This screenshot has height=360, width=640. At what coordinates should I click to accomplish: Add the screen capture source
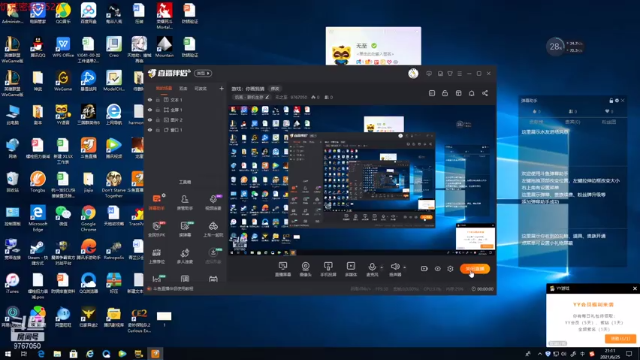[282, 269]
